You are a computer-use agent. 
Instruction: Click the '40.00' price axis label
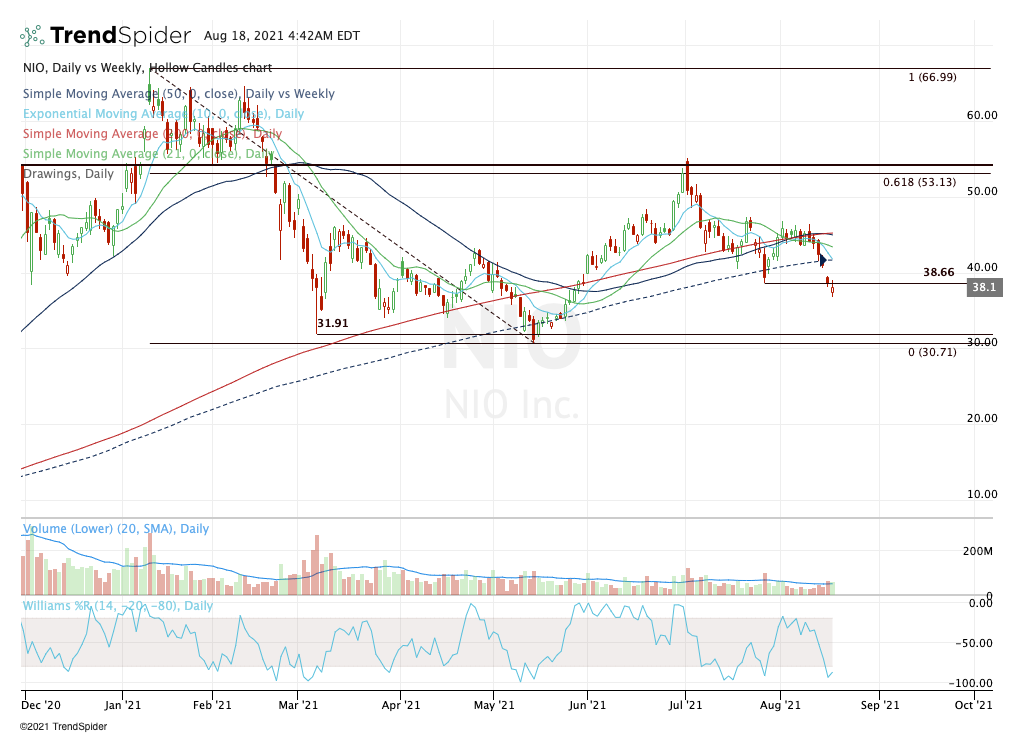(x=982, y=267)
